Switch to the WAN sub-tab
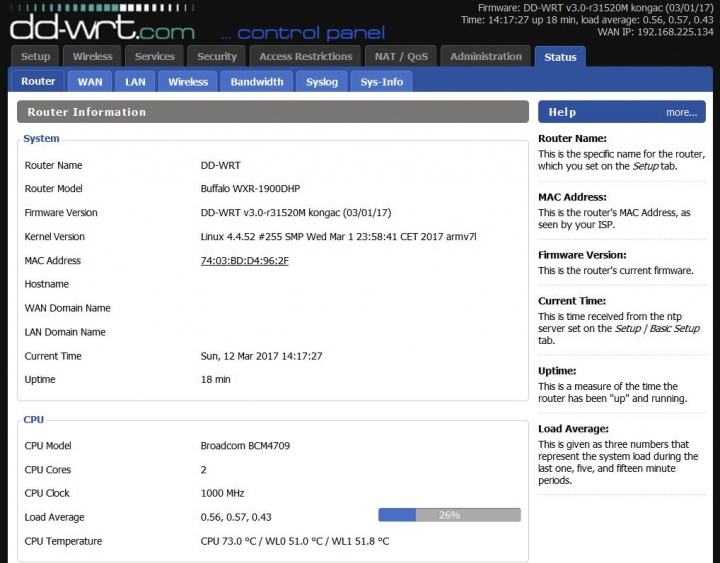720x563 pixels. pos(90,82)
